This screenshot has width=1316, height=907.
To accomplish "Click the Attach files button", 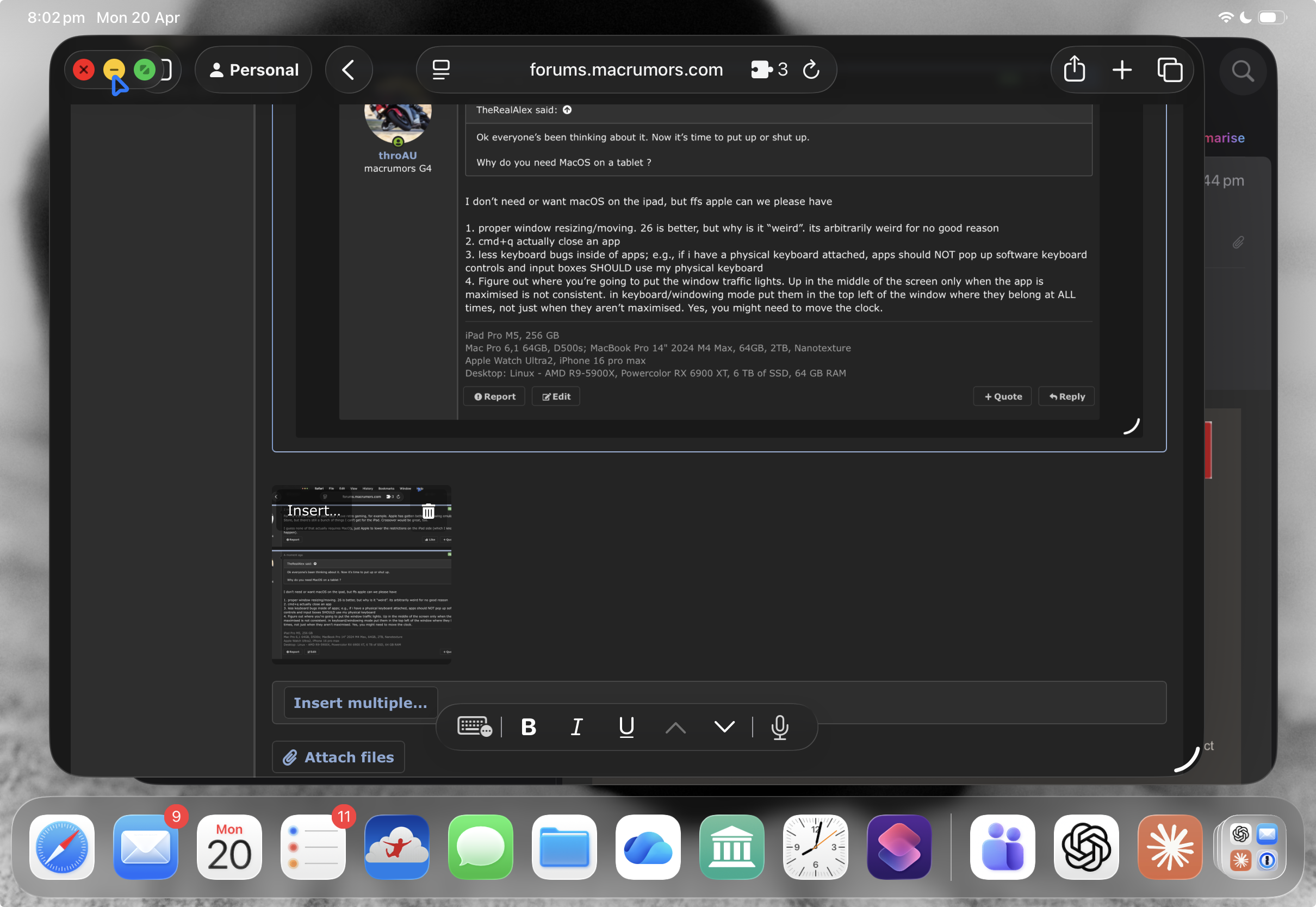I will 338,757.
